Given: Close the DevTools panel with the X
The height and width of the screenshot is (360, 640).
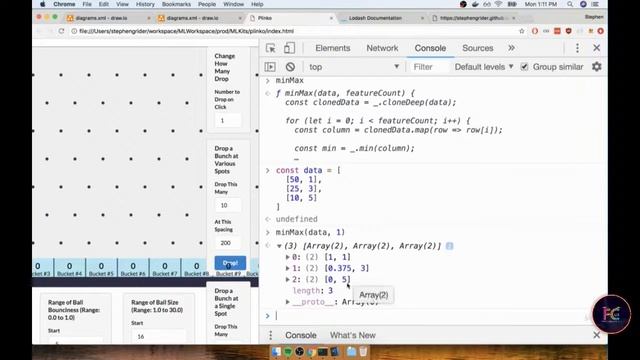Looking at the screenshot, I should pyautogui.click(x=596, y=48).
